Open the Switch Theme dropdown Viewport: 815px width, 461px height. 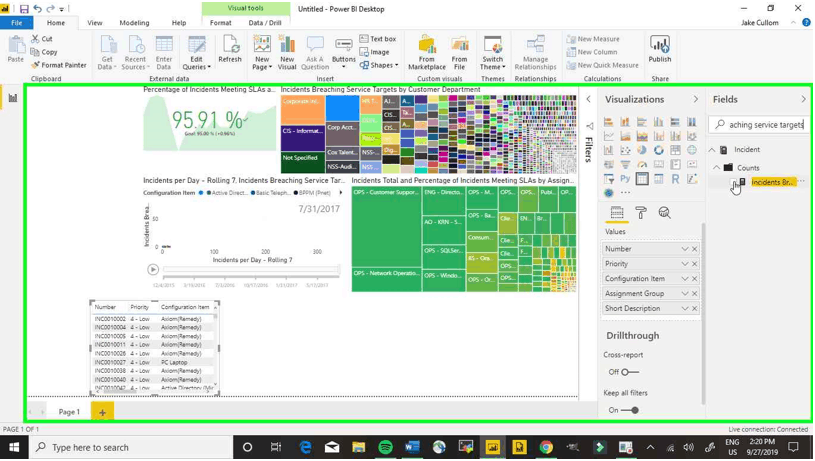click(492, 52)
